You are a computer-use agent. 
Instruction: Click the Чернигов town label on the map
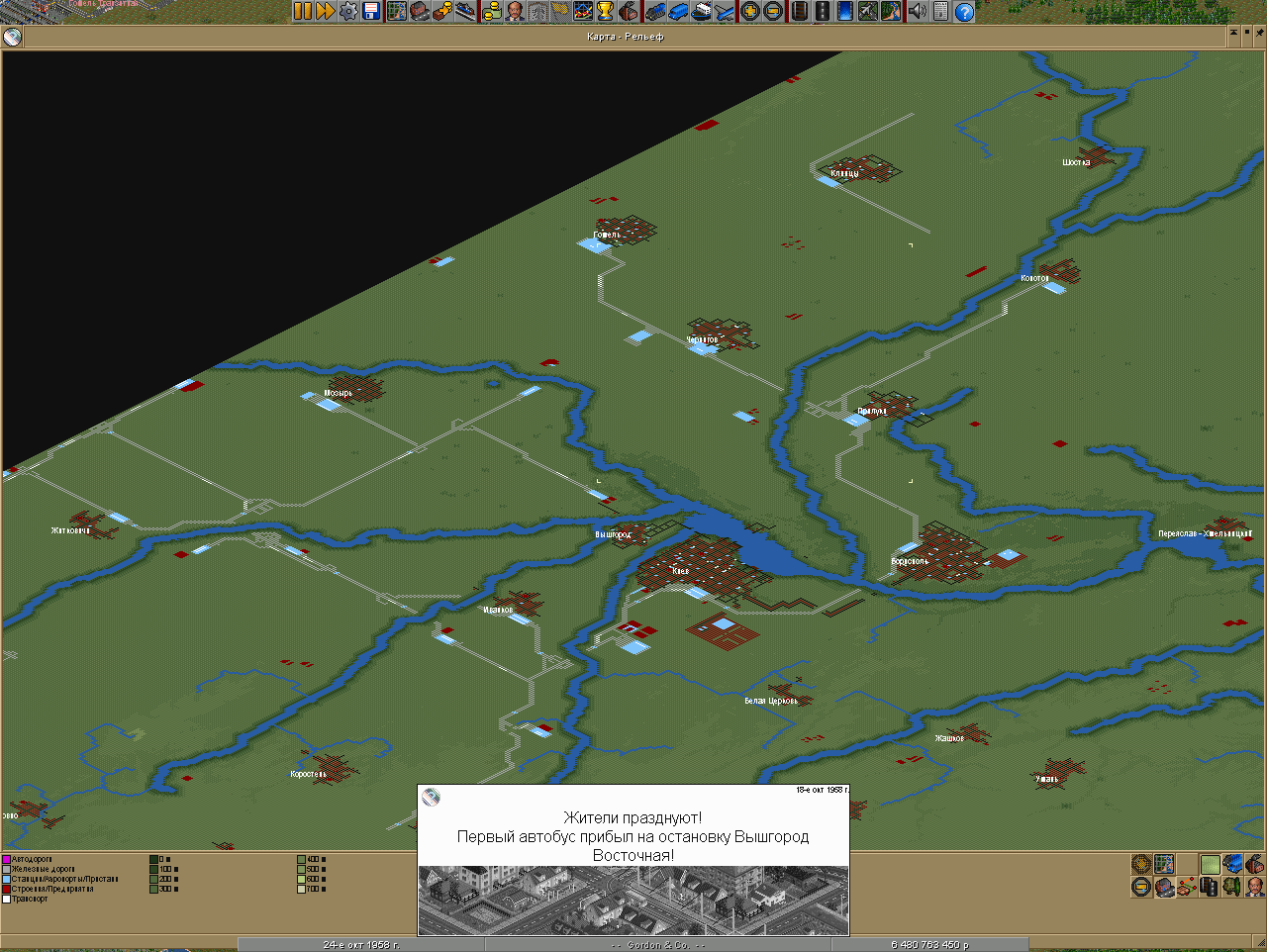coord(702,339)
